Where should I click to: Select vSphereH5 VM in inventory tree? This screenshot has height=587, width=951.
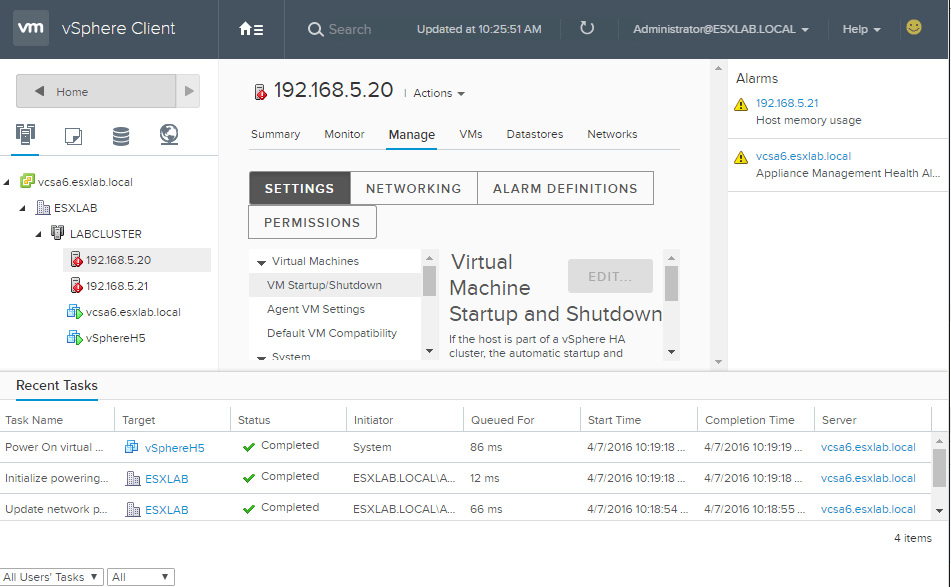pos(115,338)
